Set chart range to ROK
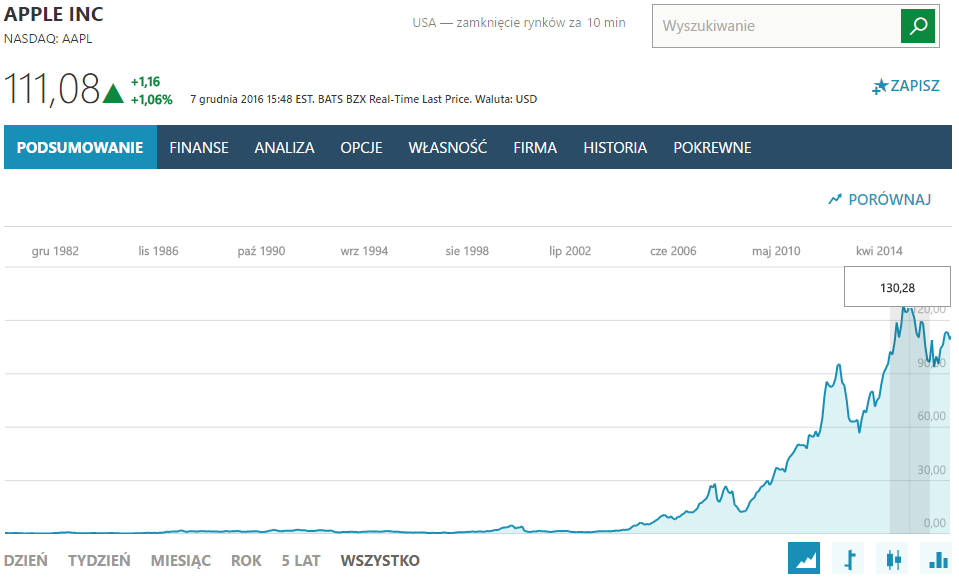This screenshot has height=580, width=959. (246, 560)
